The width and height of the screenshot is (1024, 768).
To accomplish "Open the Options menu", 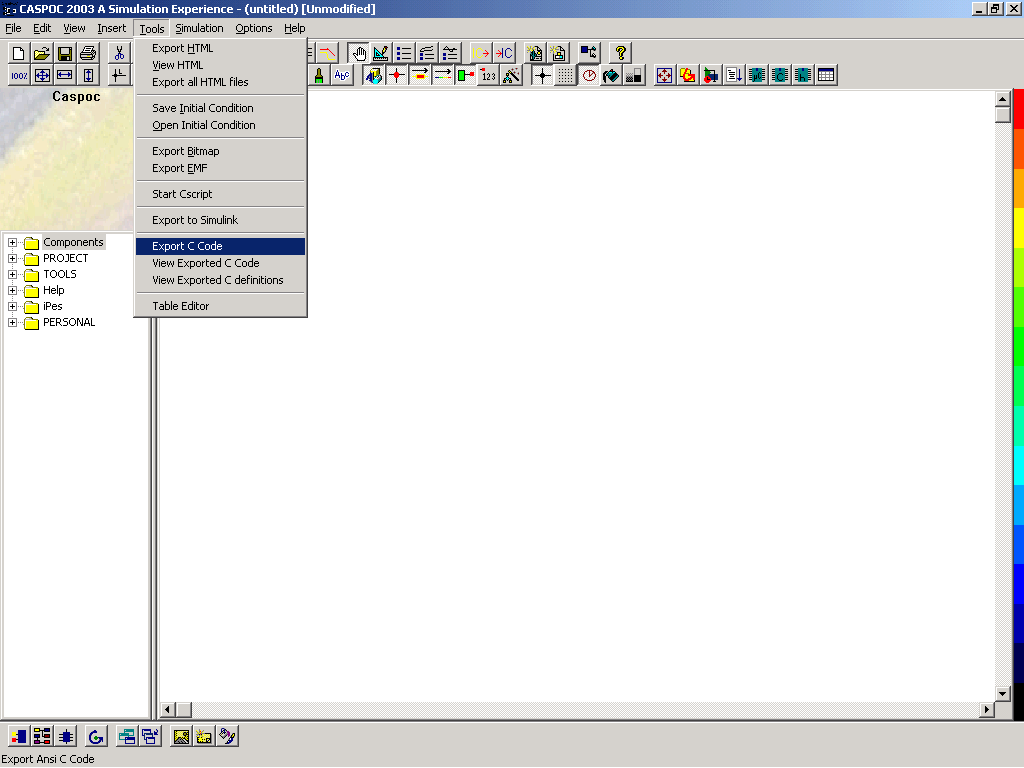I will coord(253,28).
